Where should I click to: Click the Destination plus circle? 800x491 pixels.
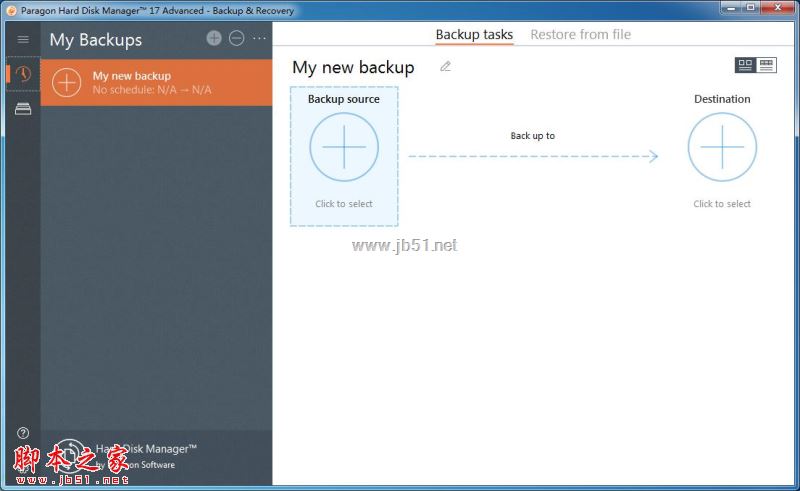pyautogui.click(x=722, y=147)
